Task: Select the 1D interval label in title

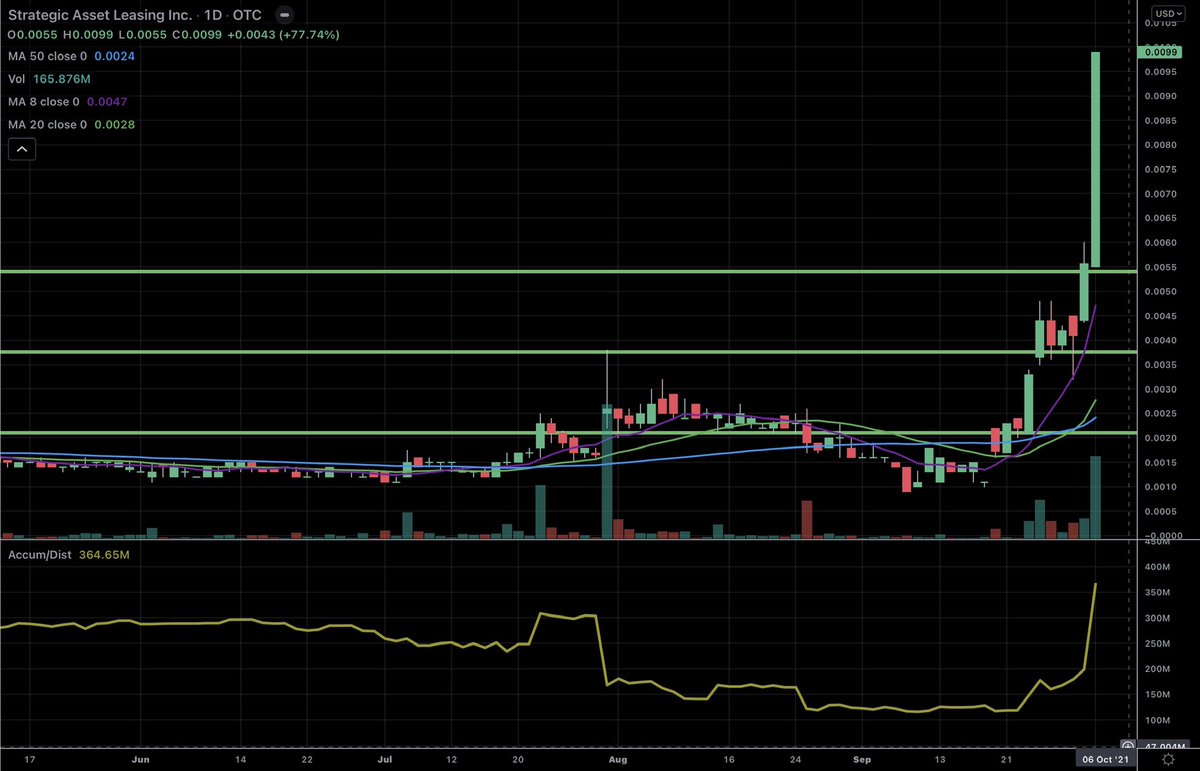Action: (212, 16)
